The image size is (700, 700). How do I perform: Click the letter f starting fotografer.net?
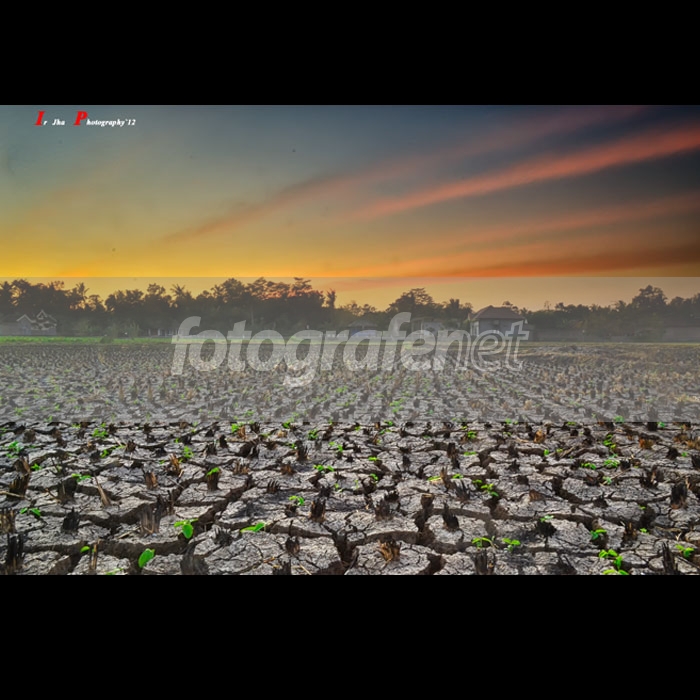[183, 345]
